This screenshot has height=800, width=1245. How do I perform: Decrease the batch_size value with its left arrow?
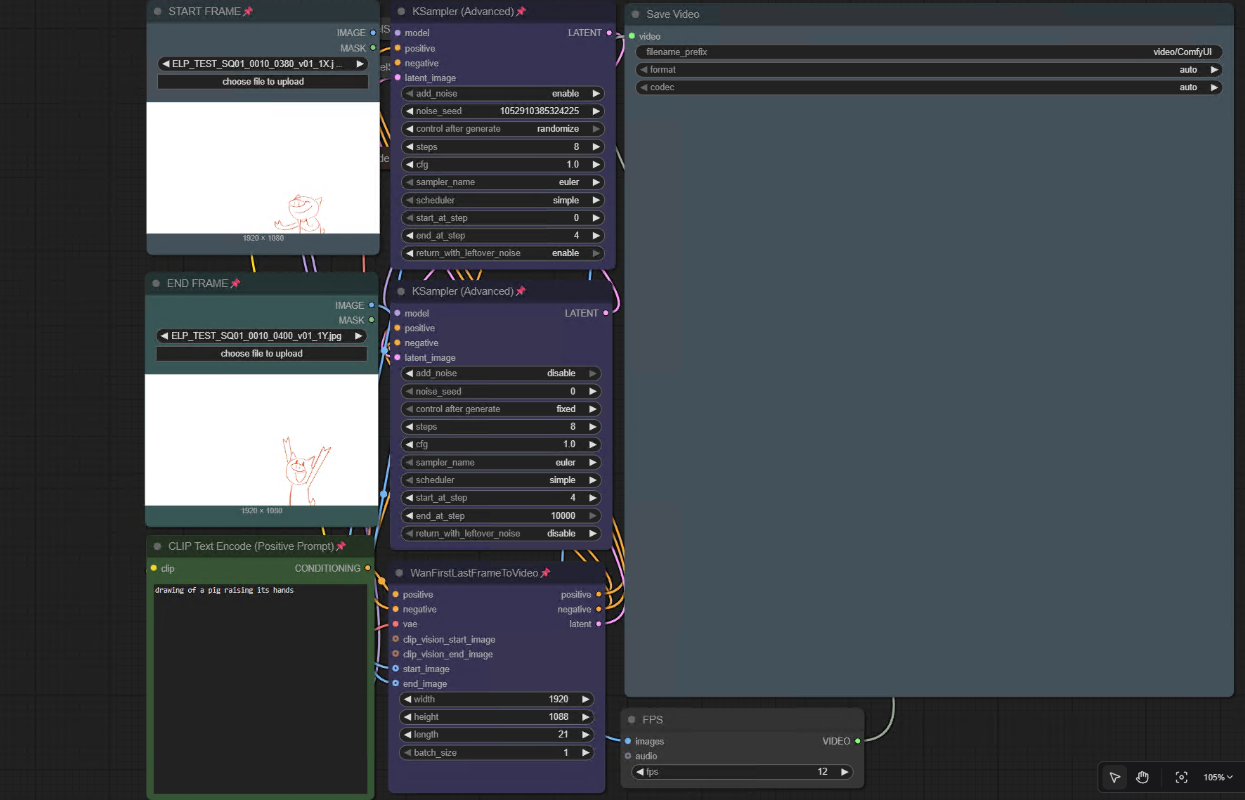pyautogui.click(x=408, y=753)
